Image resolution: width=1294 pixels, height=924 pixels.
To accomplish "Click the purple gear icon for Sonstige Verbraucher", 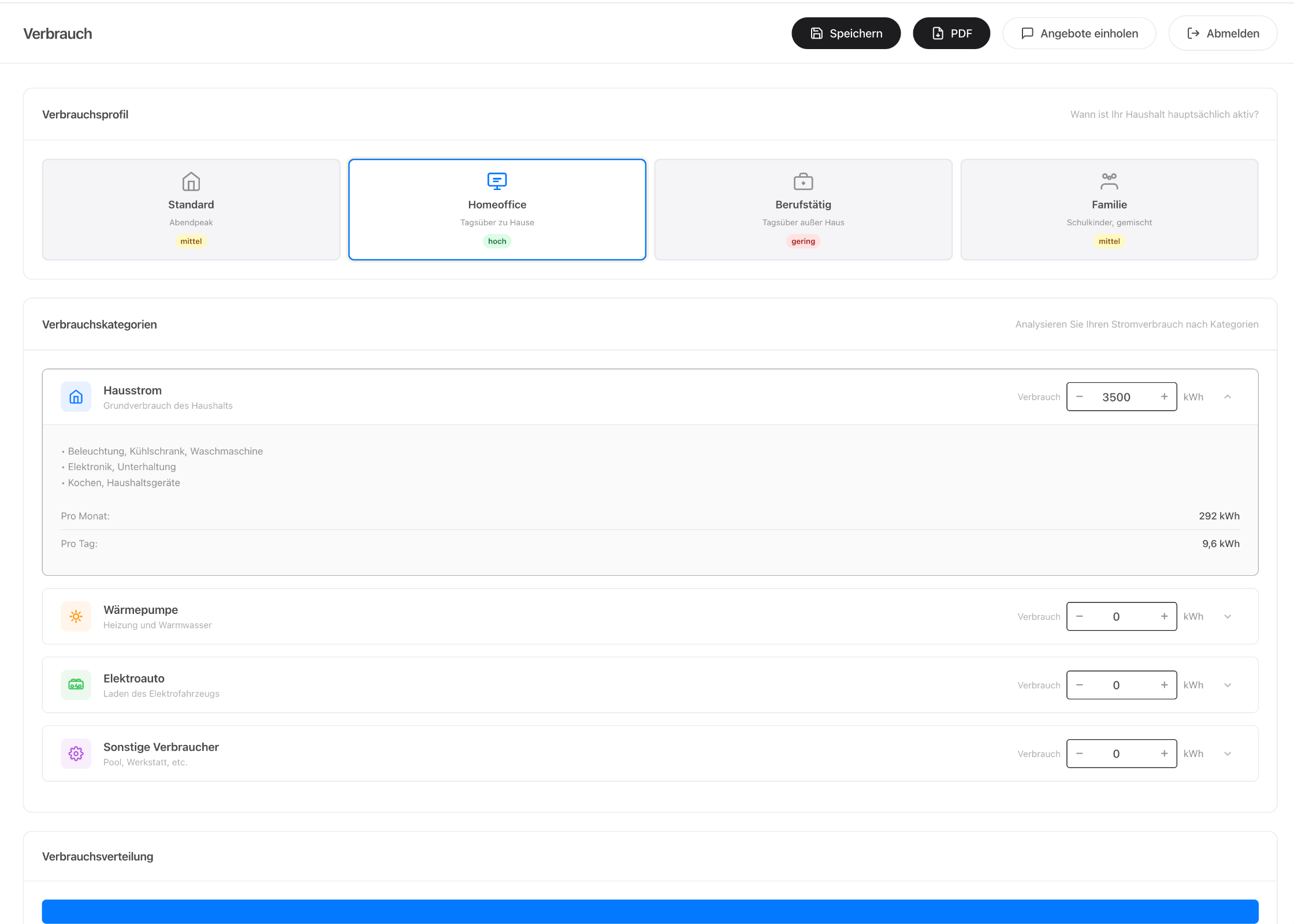I will coord(76,754).
